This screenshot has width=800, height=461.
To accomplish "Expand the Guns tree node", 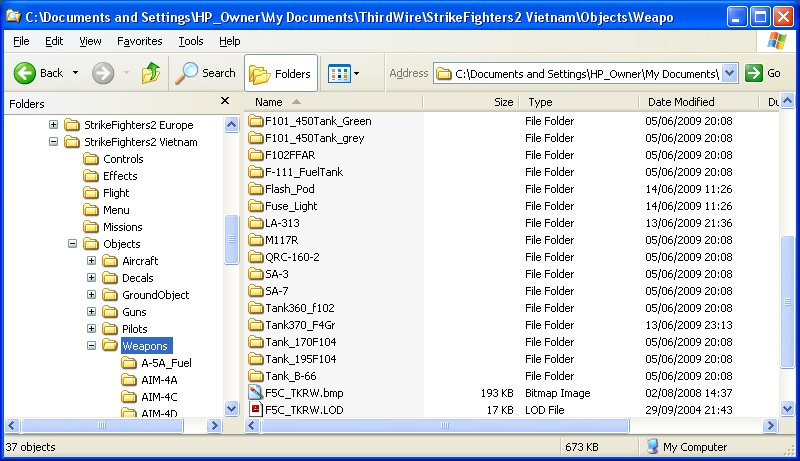I will pos(91,312).
